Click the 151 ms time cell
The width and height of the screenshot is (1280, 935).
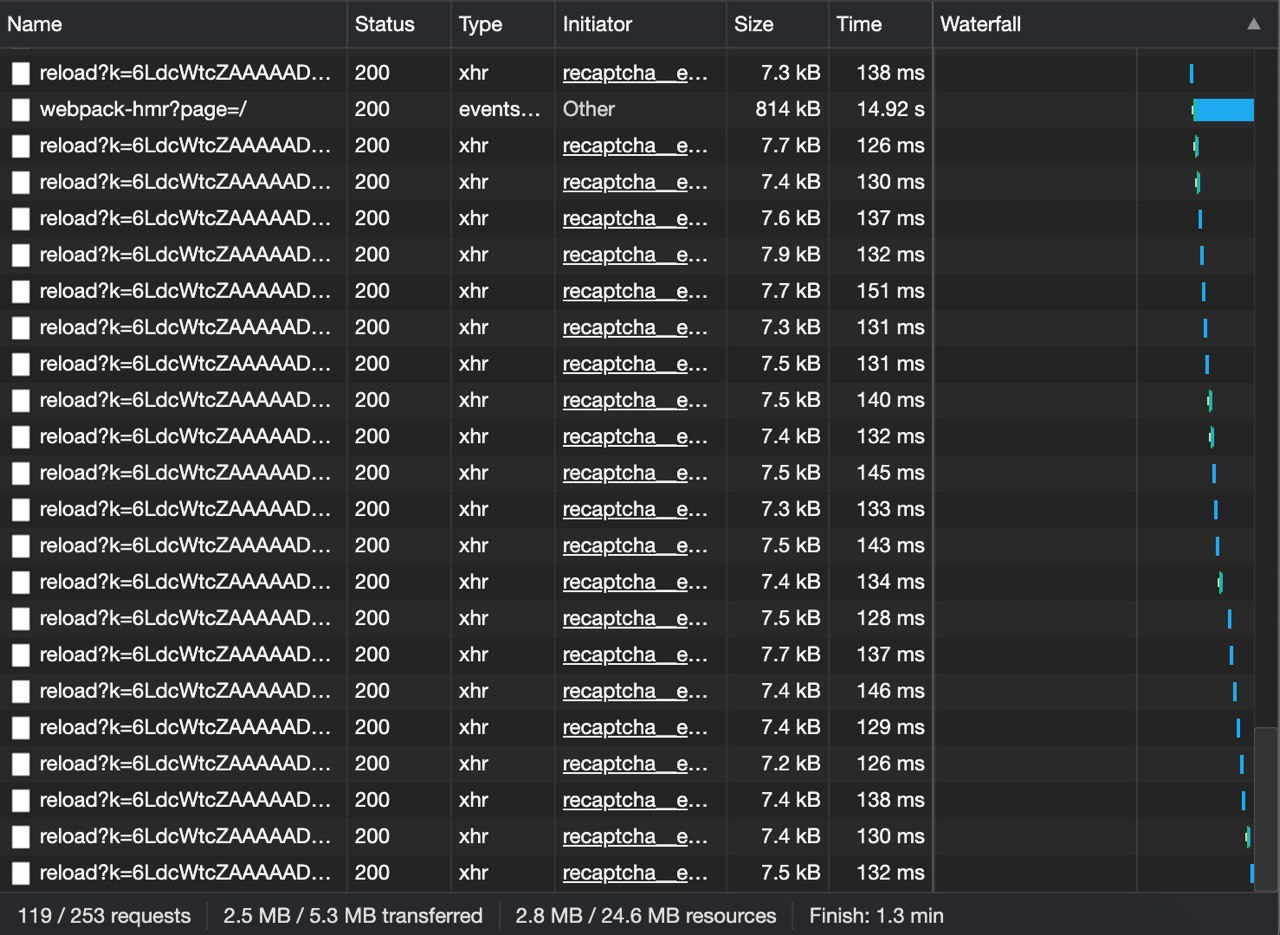point(891,291)
